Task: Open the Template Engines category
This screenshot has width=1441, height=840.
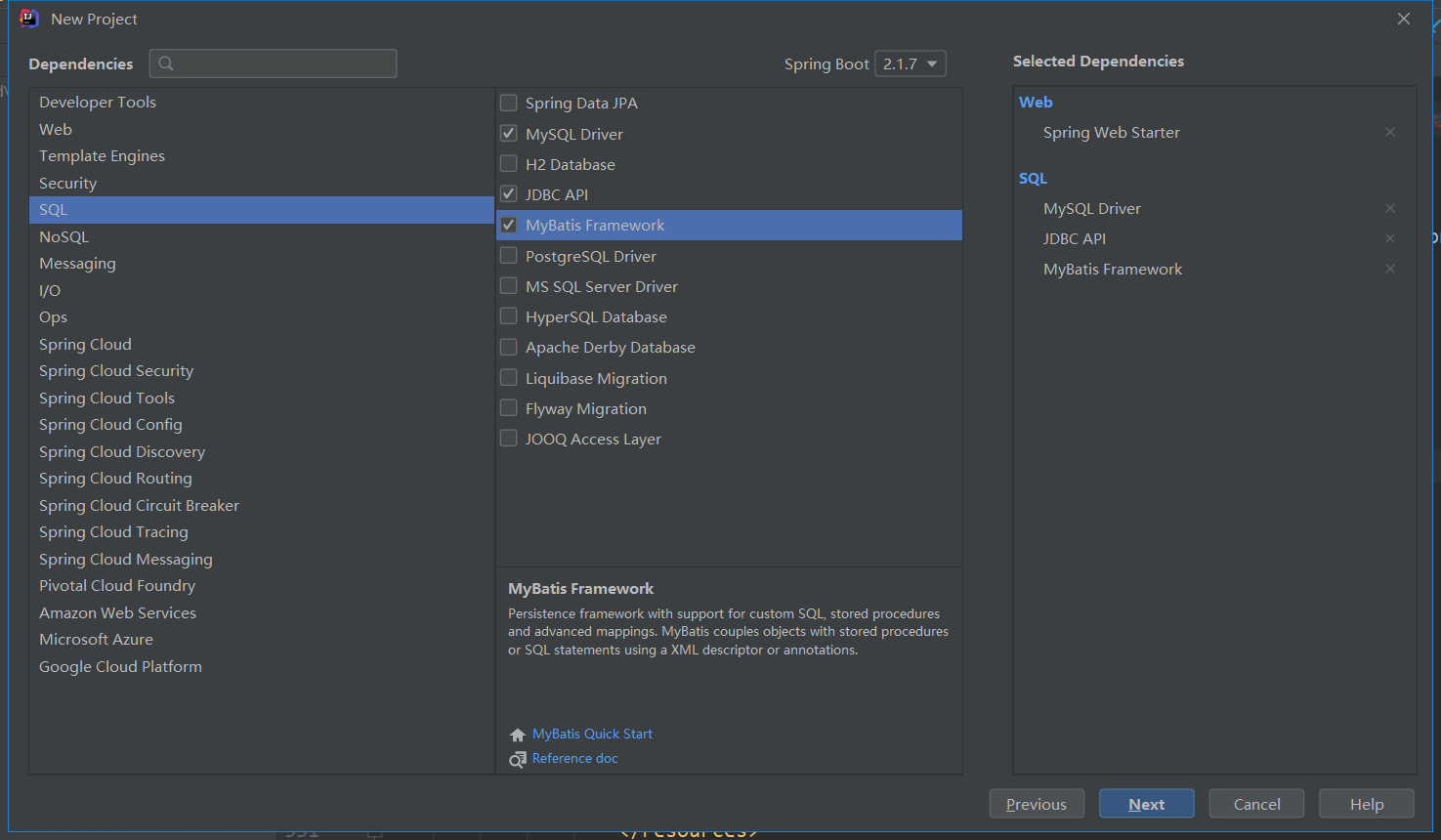Action: tap(262, 156)
